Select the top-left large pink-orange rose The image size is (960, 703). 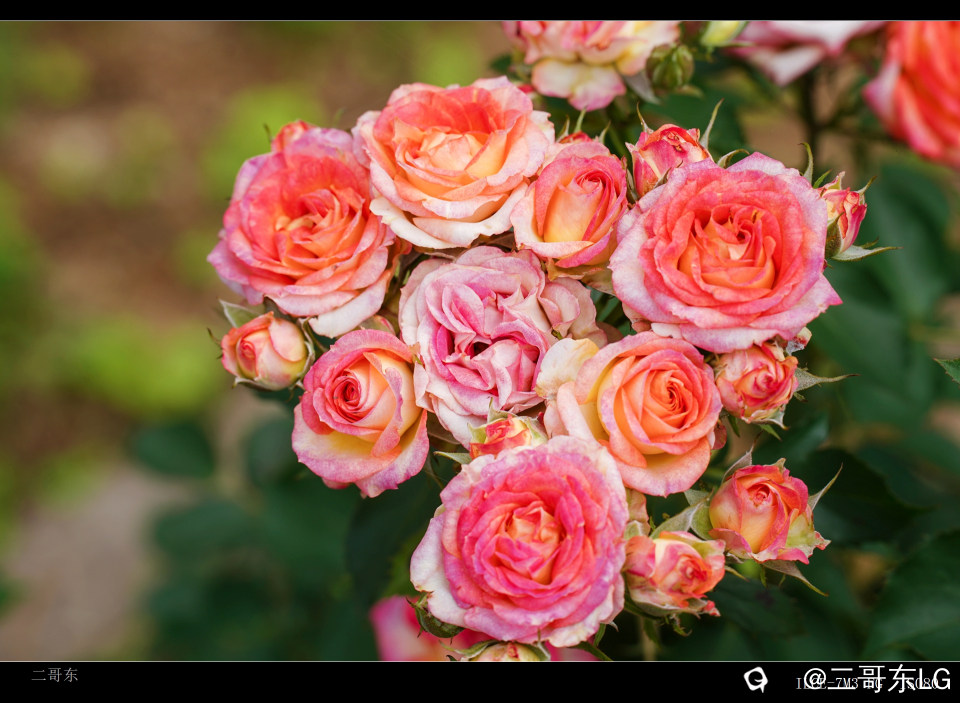(302, 229)
